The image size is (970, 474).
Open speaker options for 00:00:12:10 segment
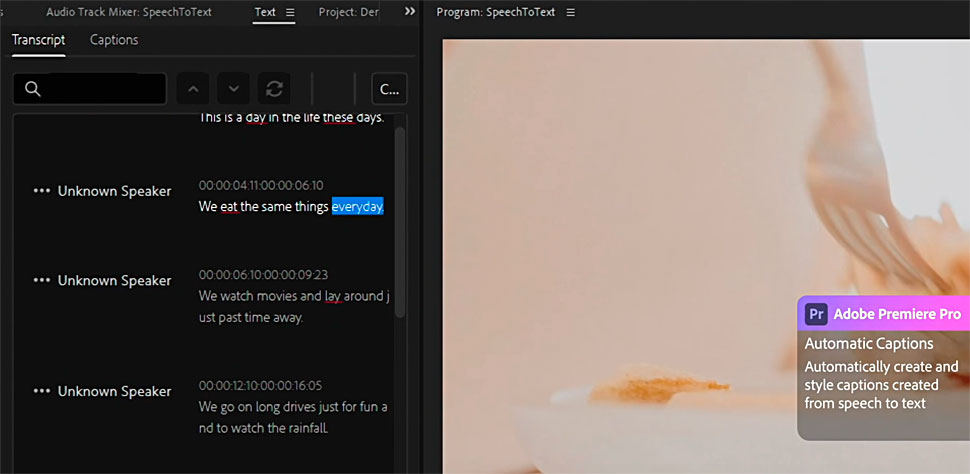pyautogui.click(x=41, y=391)
